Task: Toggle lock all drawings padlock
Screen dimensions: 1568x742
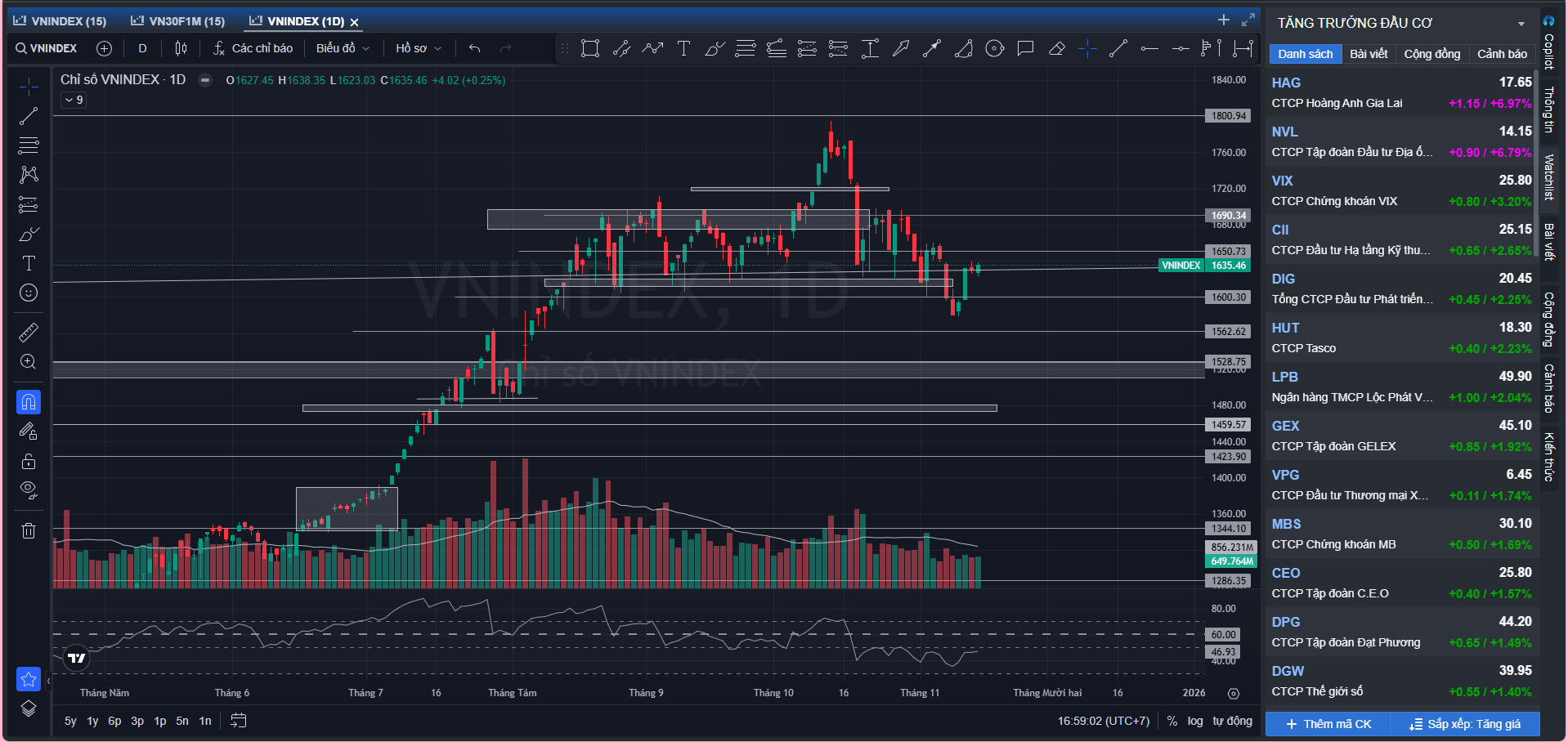Action: tap(29, 461)
